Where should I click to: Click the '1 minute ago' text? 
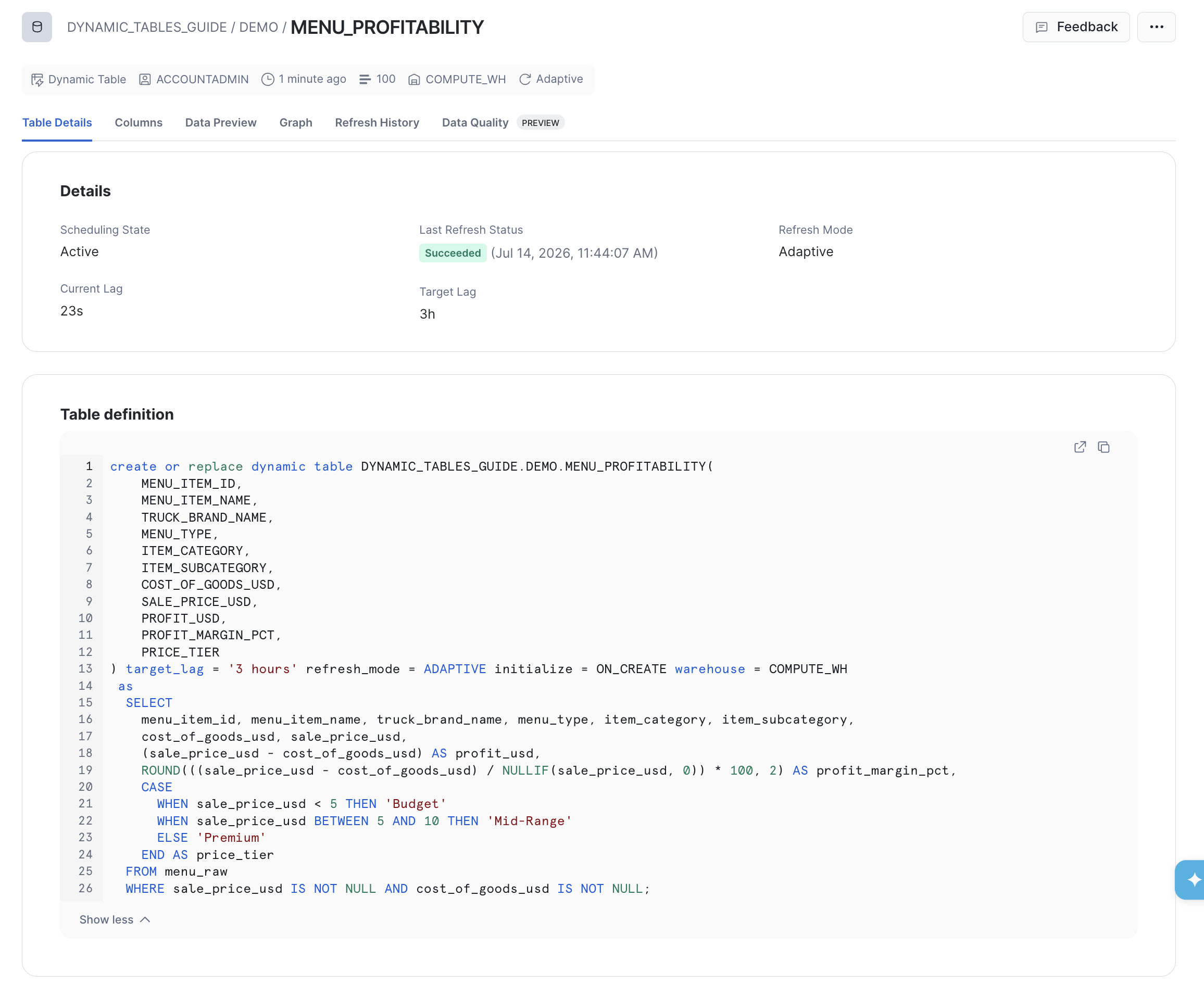click(312, 80)
